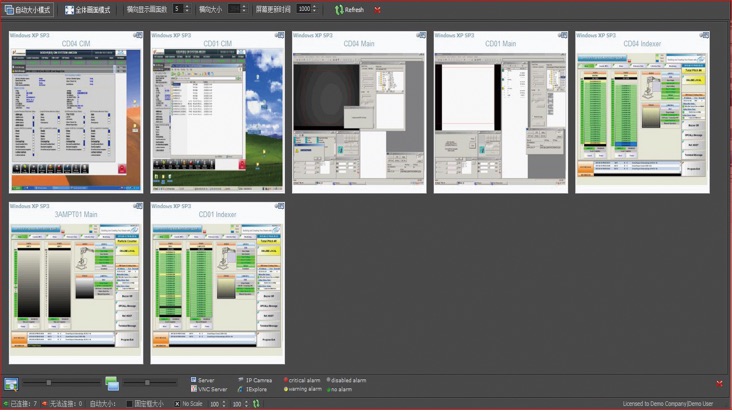This screenshot has height=412, width=732.
Task: Click the monitor icon on CD04 Indexer tile
Action: (704, 36)
